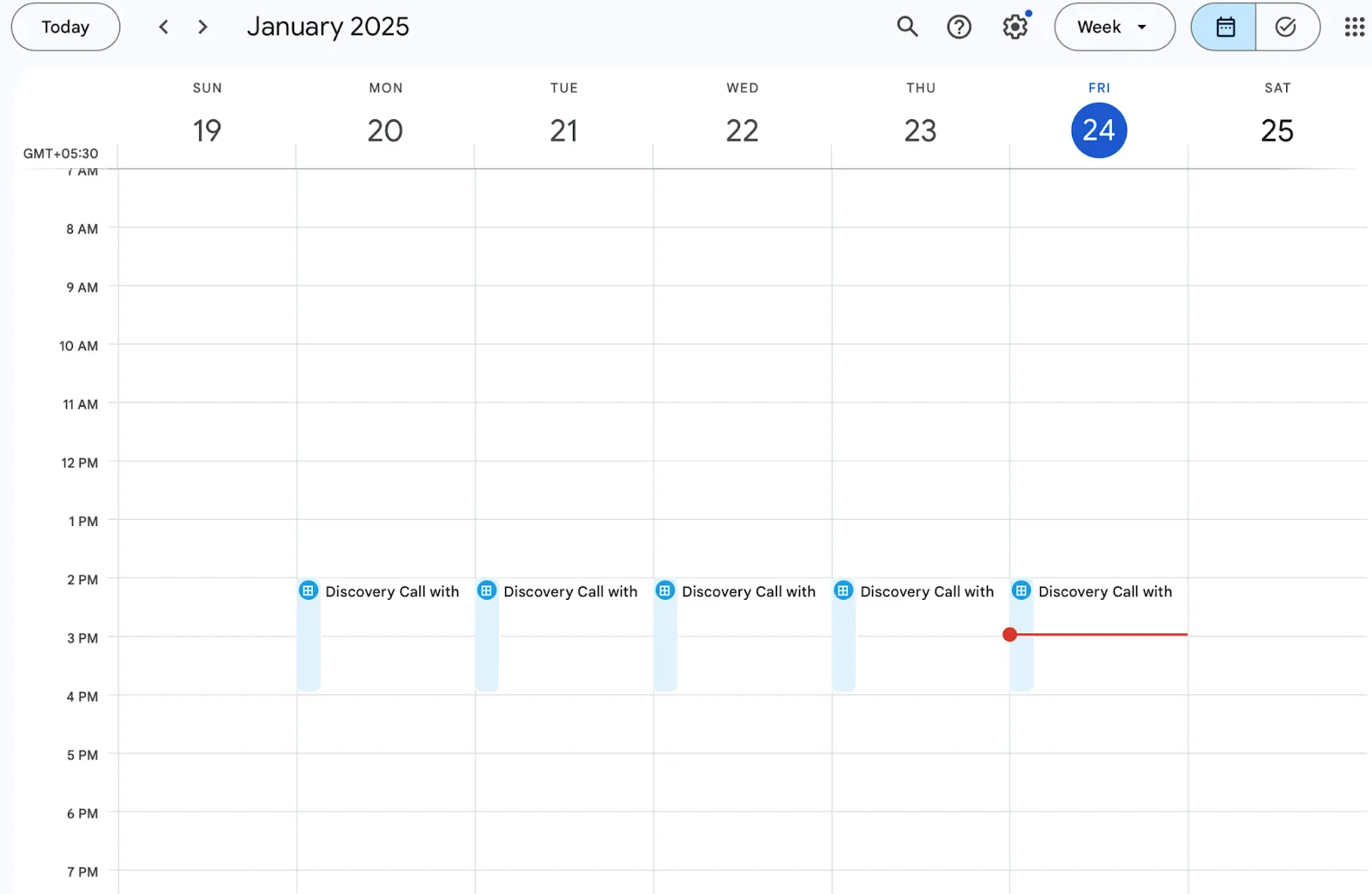Click the GMT+05:30 timezone label
Viewport: 1372px width, 894px height.
pos(60,154)
